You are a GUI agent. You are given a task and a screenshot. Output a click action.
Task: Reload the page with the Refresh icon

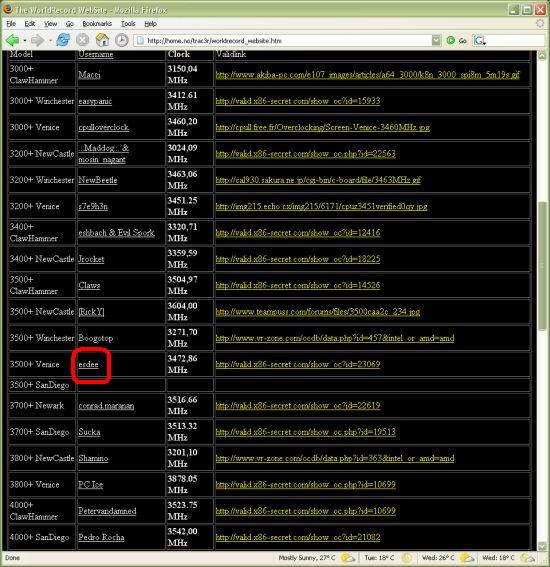pos(63,40)
